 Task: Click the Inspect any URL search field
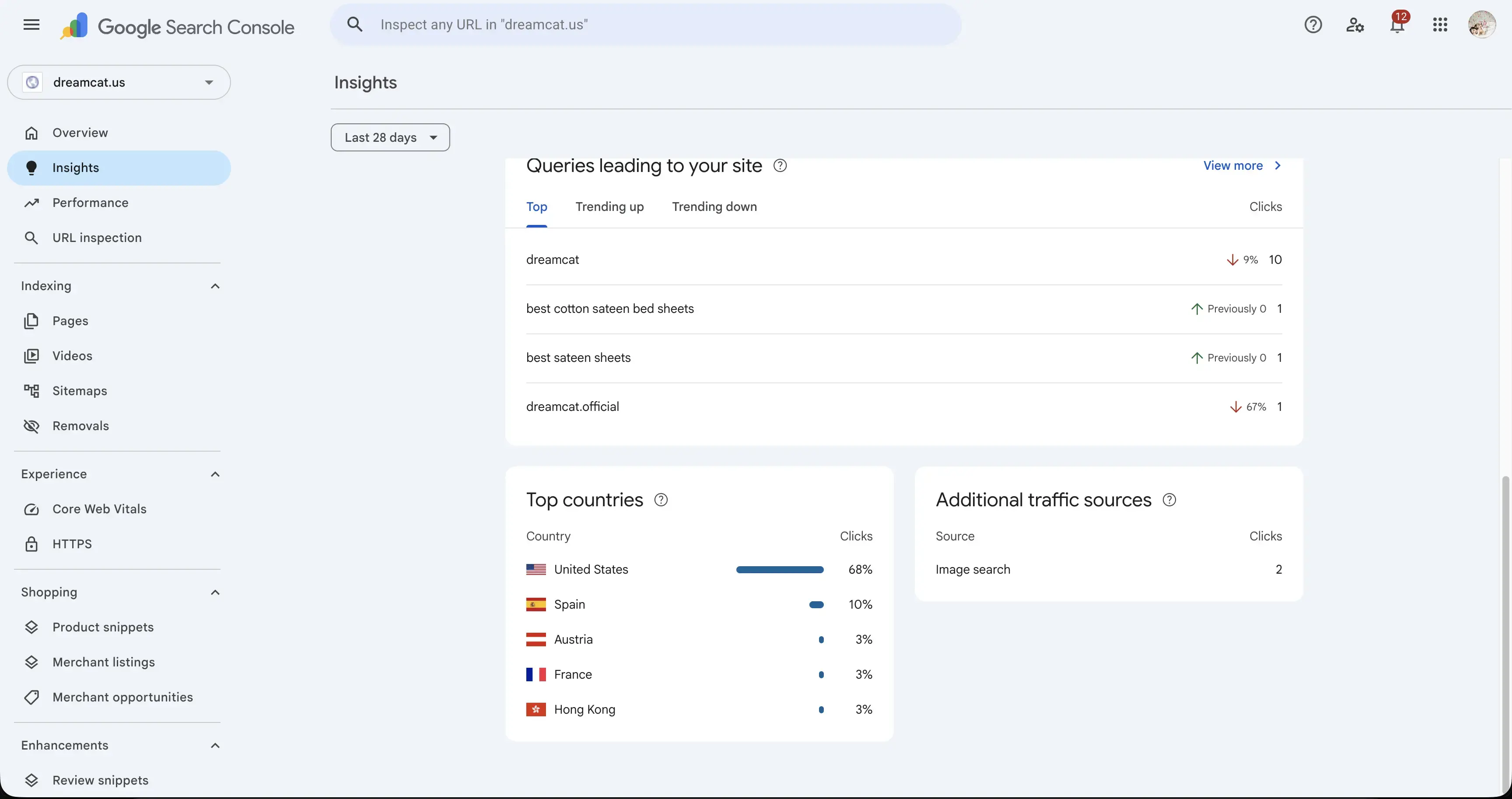(646, 25)
